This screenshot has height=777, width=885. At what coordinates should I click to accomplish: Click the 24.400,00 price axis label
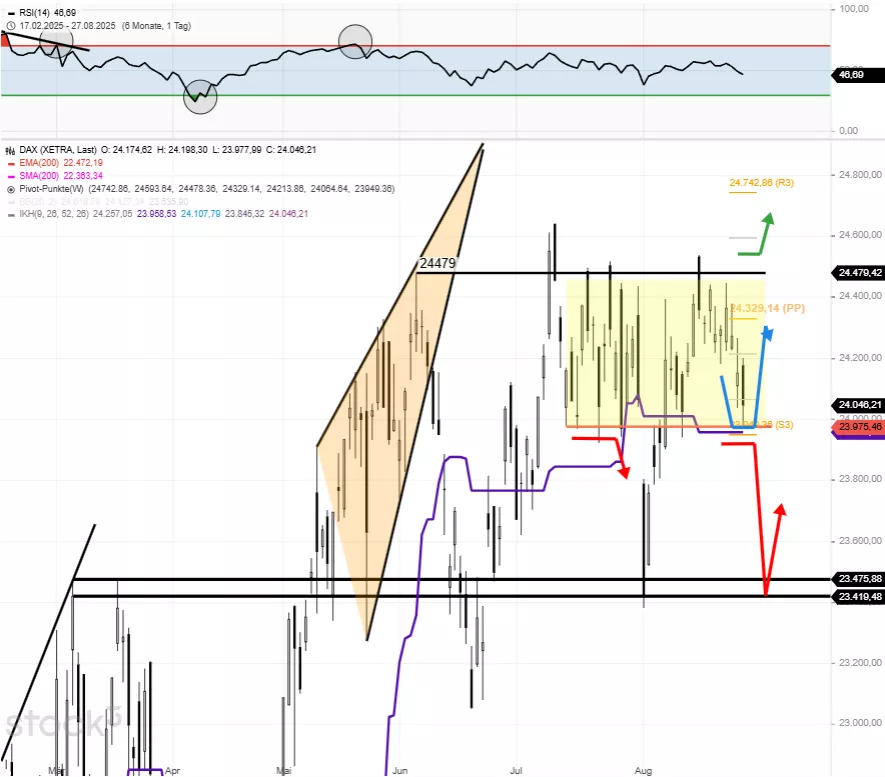860,296
